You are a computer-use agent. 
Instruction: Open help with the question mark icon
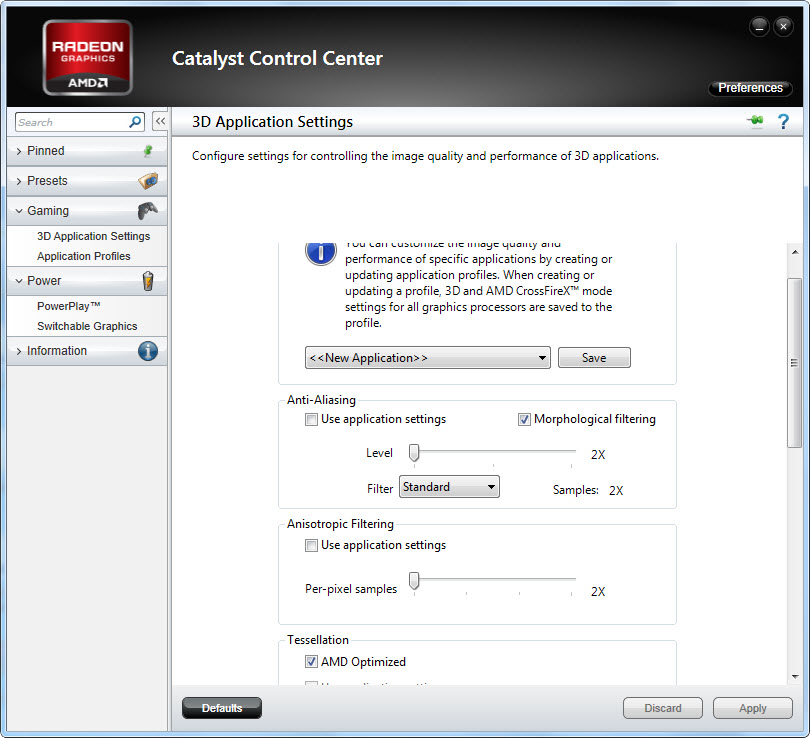click(x=783, y=122)
